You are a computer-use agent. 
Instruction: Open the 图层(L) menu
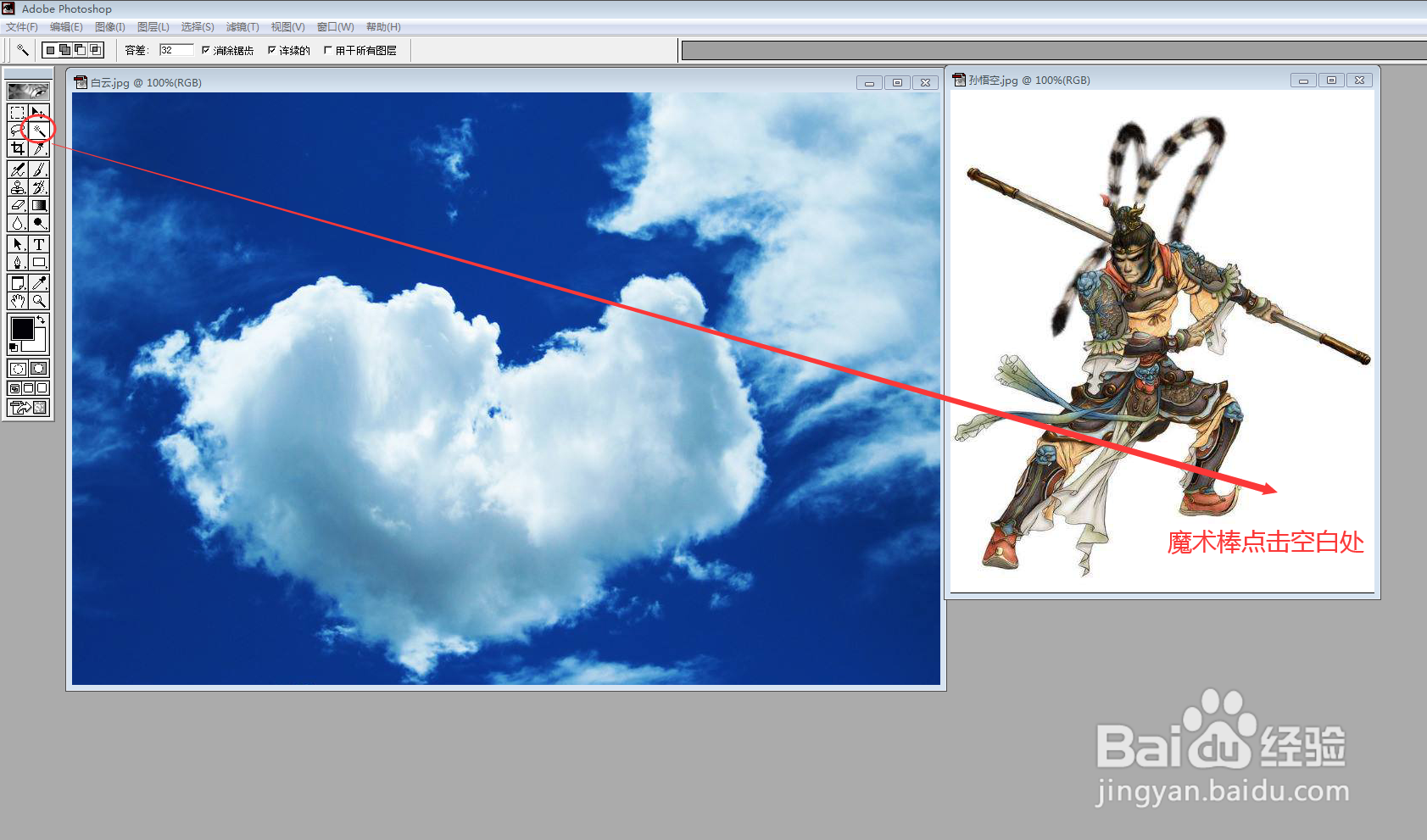(153, 27)
